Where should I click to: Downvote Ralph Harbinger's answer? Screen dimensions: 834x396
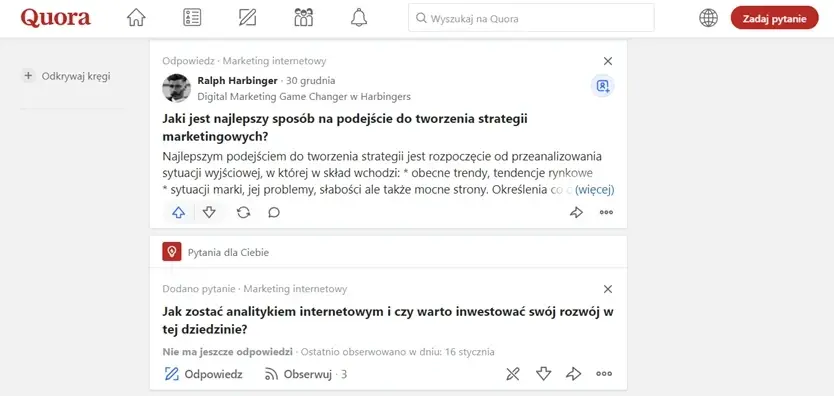pos(209,213)
